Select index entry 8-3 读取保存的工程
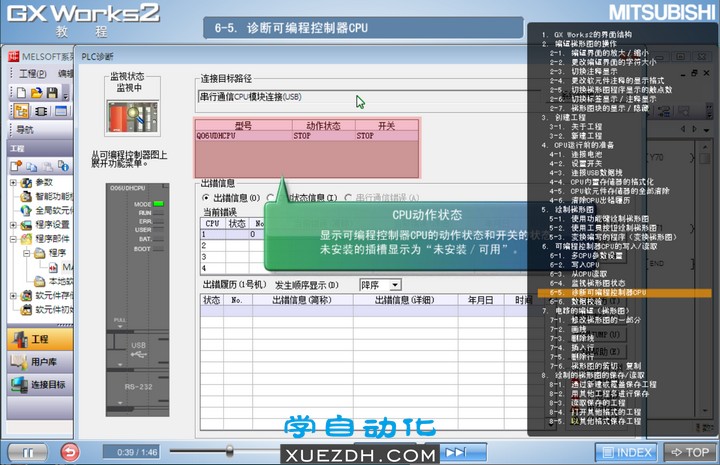This screenshot has height=465, width=720. [587, 403]
